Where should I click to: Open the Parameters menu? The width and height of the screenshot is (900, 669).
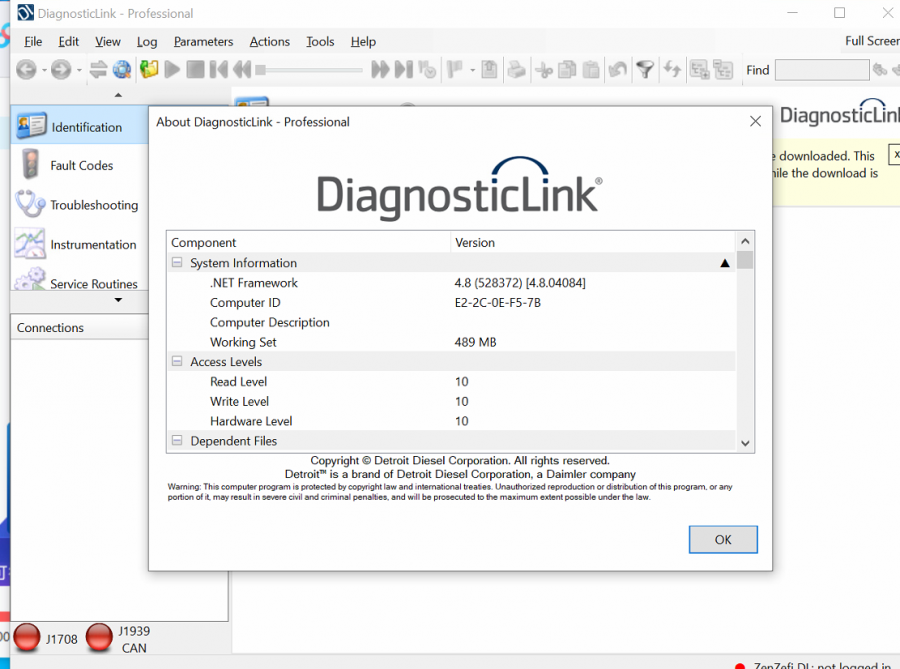point(203,41)
